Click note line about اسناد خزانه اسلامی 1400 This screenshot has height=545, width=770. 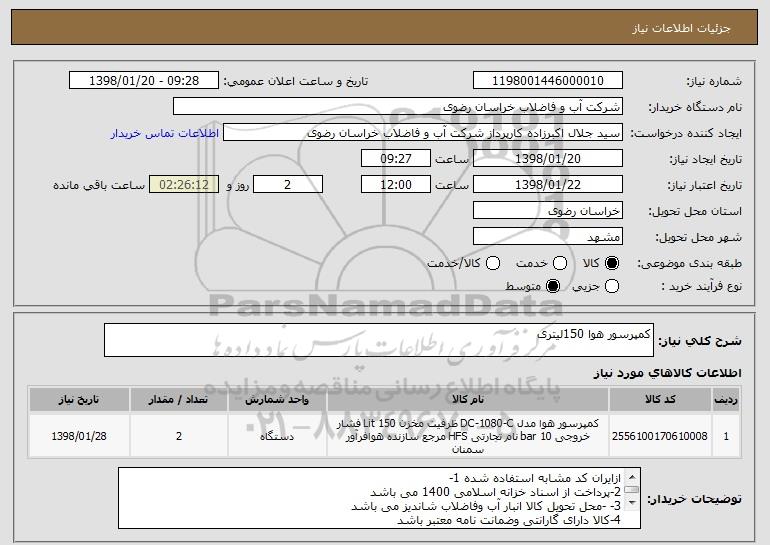pyautogui.click(x=495, y=492)
